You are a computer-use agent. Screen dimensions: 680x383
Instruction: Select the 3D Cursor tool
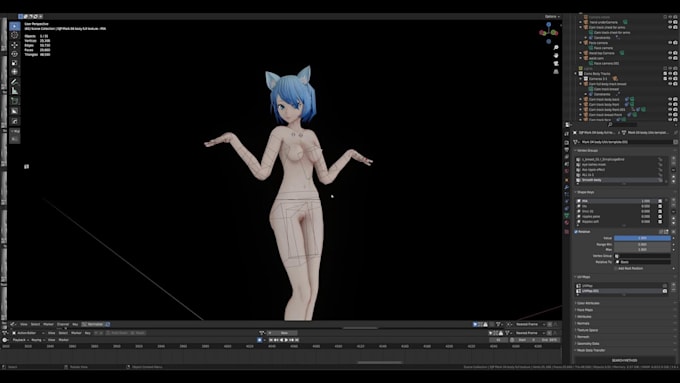14,35
